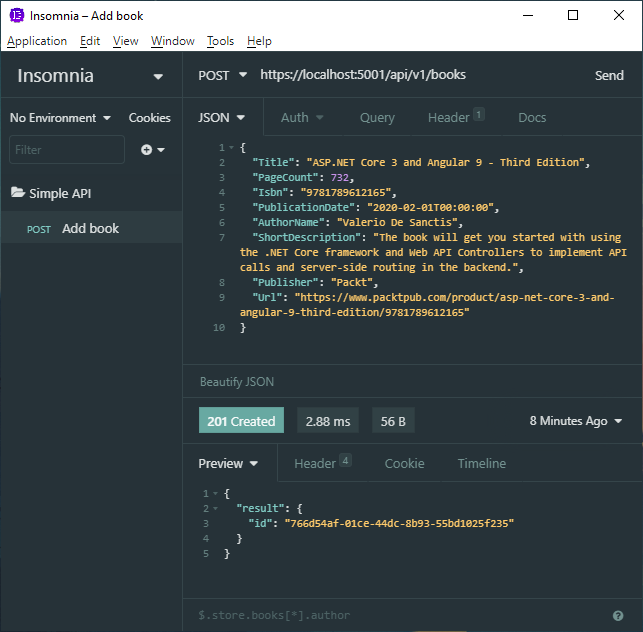Screen dimensions: 643x632
Task: Open the 8 Minutes Ago history dropdown
Action: (x=576, y=421)
